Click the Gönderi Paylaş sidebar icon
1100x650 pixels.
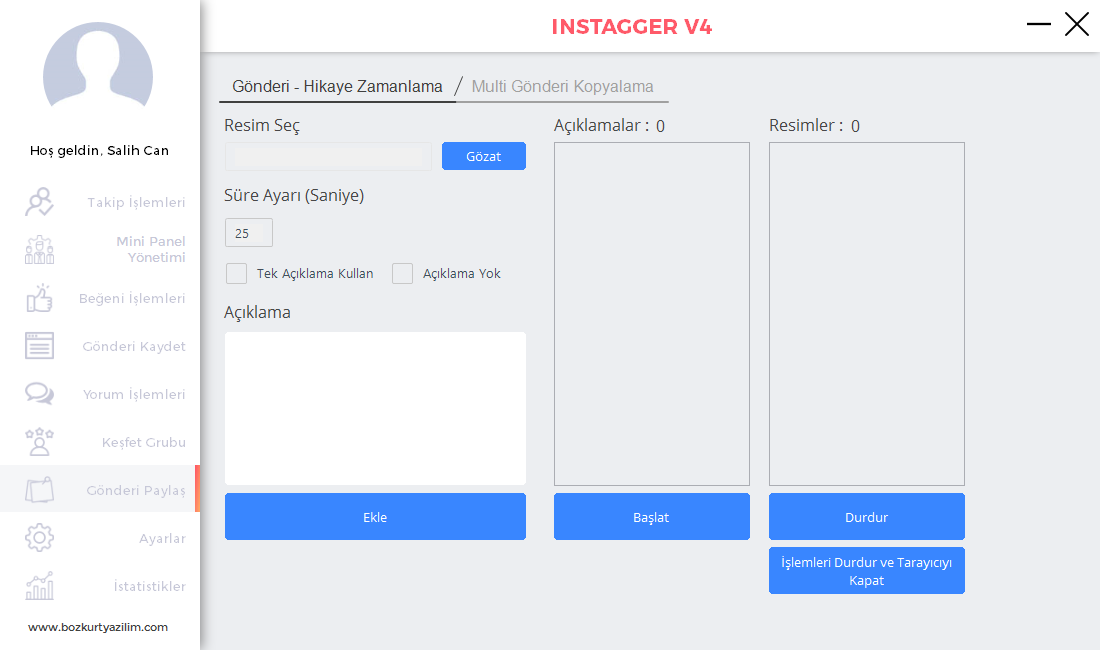point(39,489)
